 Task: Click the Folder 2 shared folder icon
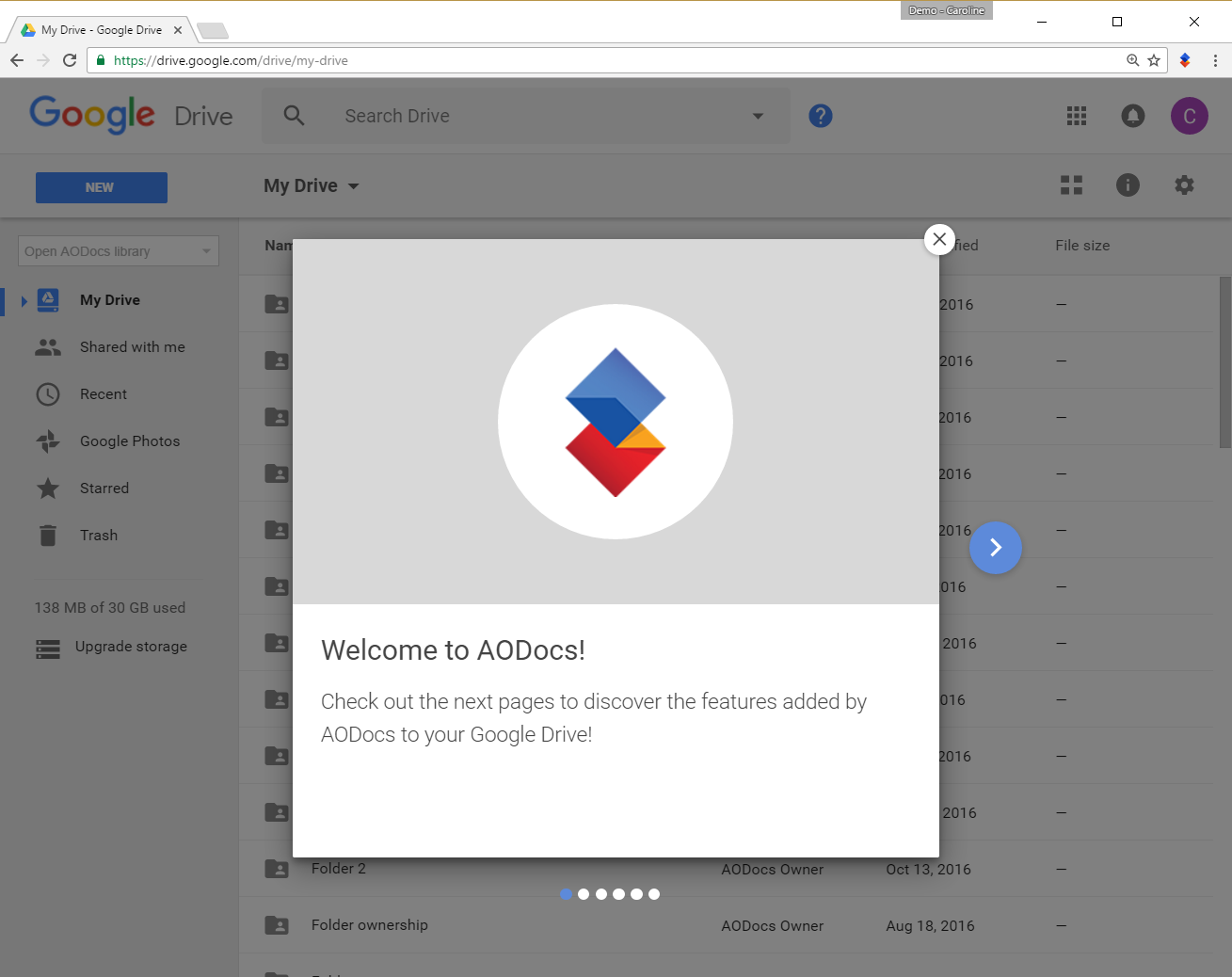pyautogui.click(x=277, y=869)
